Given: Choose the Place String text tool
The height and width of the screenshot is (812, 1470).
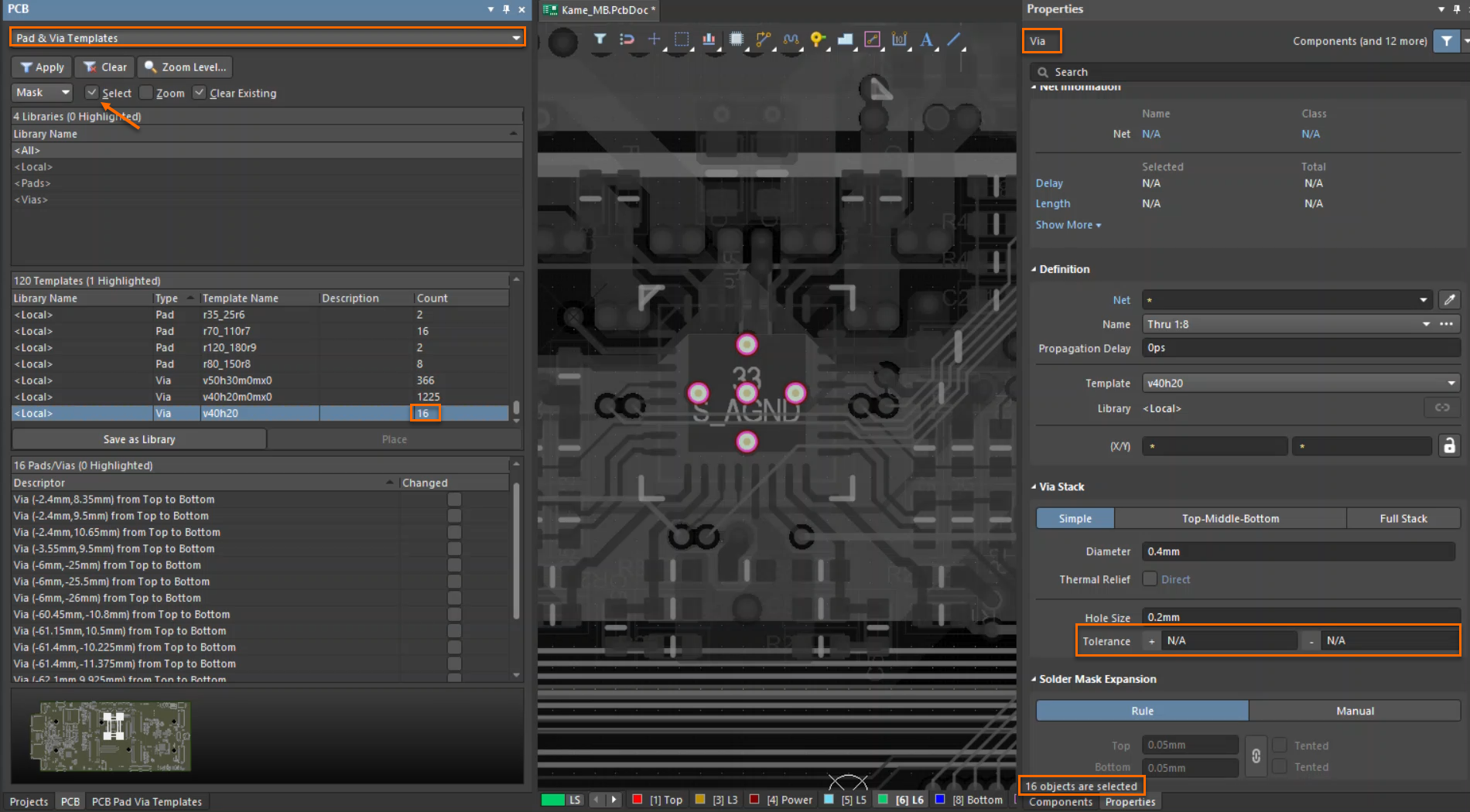Looking at the screenshot, I should tap(926, 39).
